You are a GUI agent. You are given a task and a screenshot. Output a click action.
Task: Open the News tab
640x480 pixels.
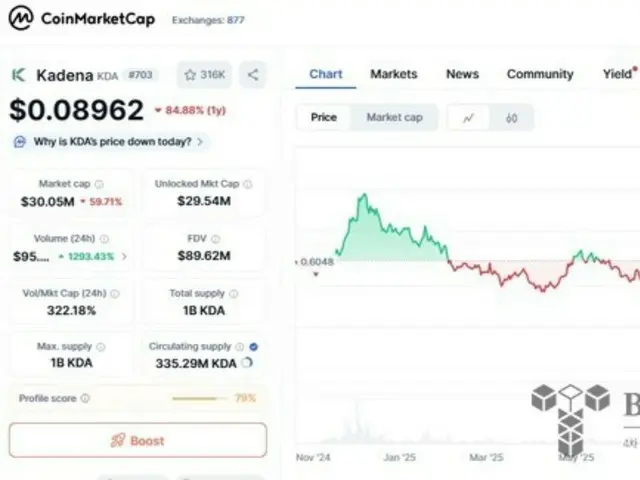tap(462, 74)
